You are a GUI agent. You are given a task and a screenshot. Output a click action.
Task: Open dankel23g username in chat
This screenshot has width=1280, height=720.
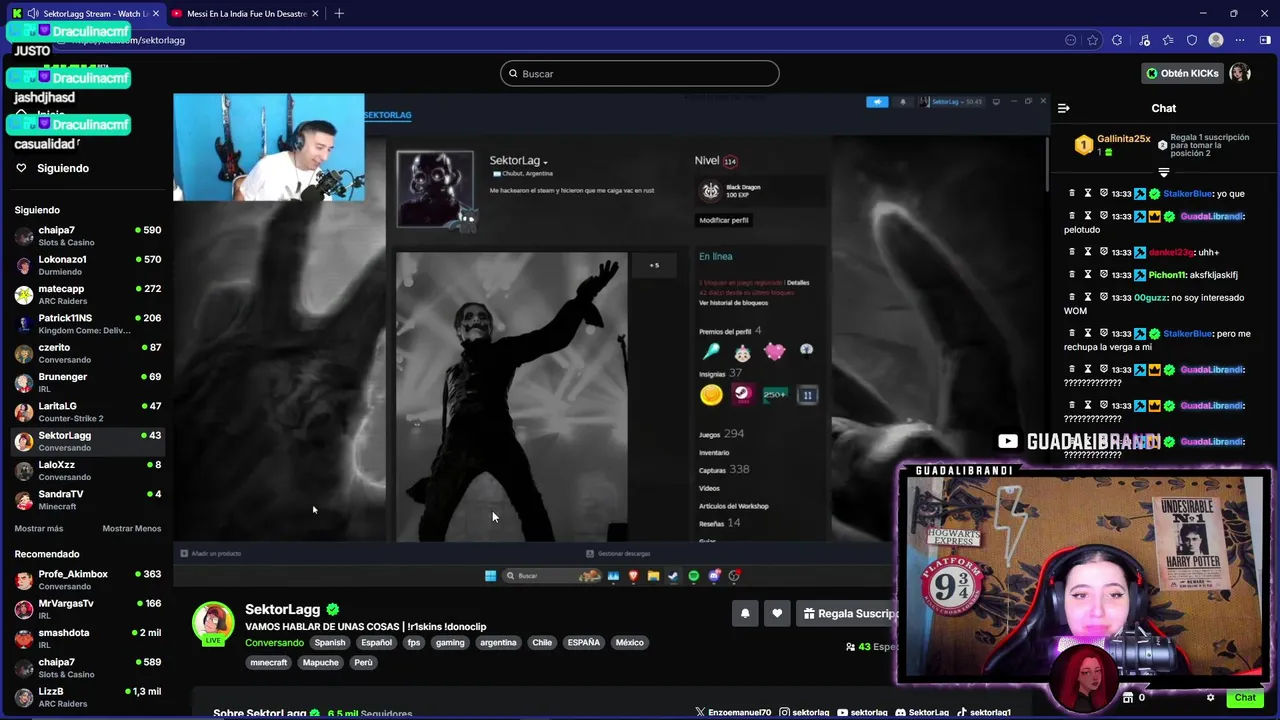pos(1171,252)
